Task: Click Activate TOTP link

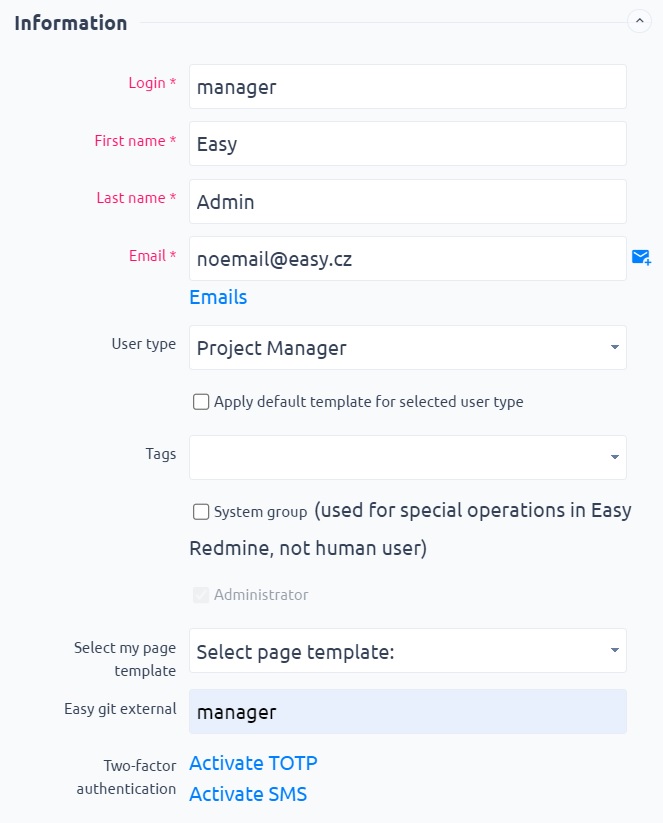Action: pos(253,763)
